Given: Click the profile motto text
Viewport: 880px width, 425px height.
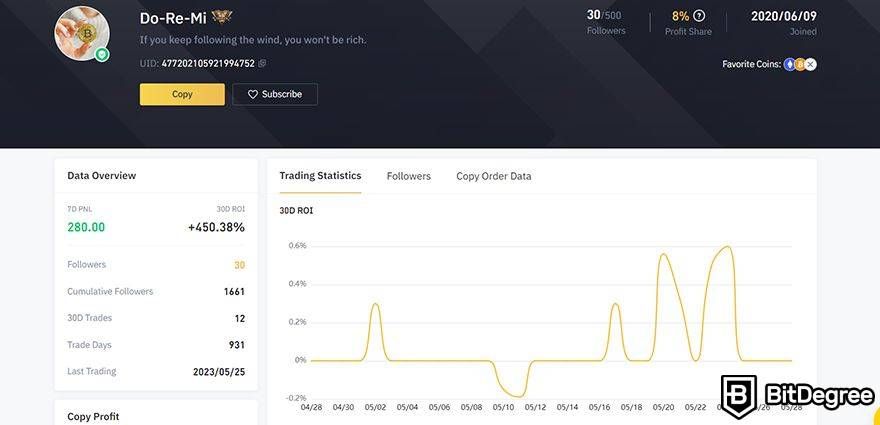Looking at the screenshot, I should (x=253, y=40).
